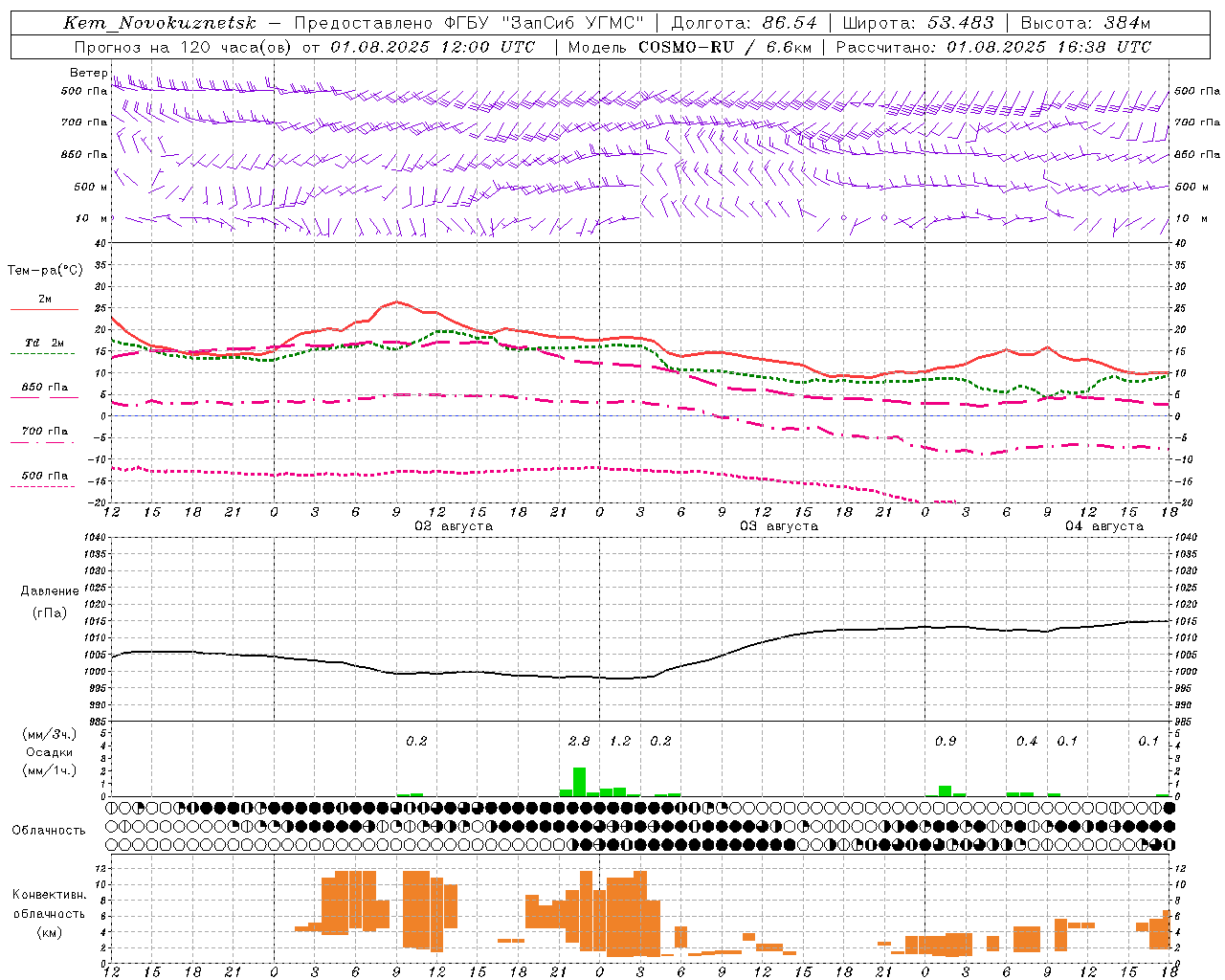The image size is (1225, 980).
Task: Click the '(мм/3ч.)' precipitation unit label
Action: [50, 735]
